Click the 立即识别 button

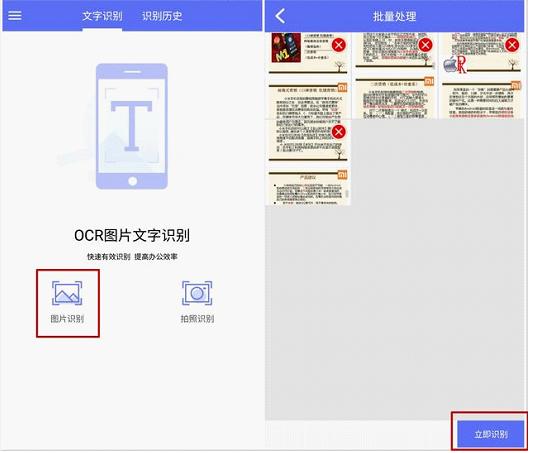491,434
